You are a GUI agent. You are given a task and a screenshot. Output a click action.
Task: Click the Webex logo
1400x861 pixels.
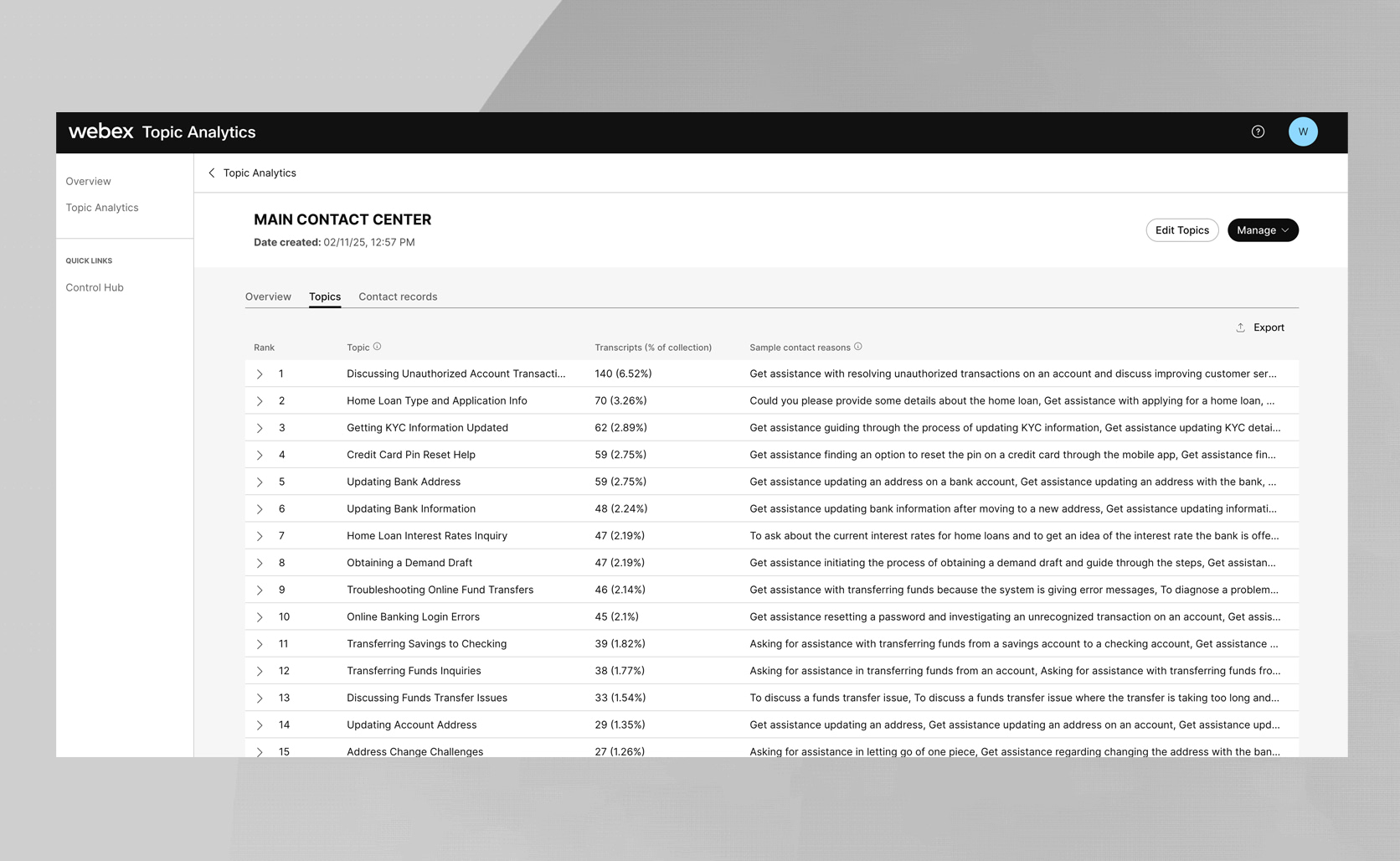tap(100, 131)
